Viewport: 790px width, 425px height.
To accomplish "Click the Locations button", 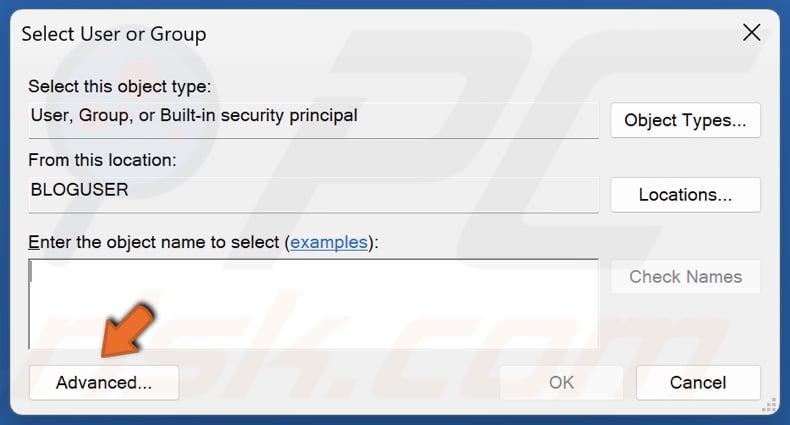I will coord(685,194).
